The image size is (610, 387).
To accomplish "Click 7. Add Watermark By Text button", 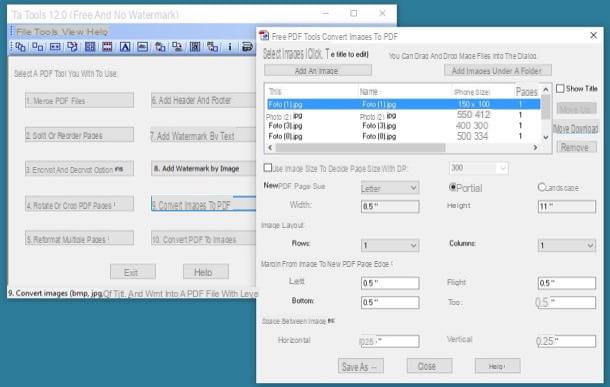I will [x=203, y=135].
